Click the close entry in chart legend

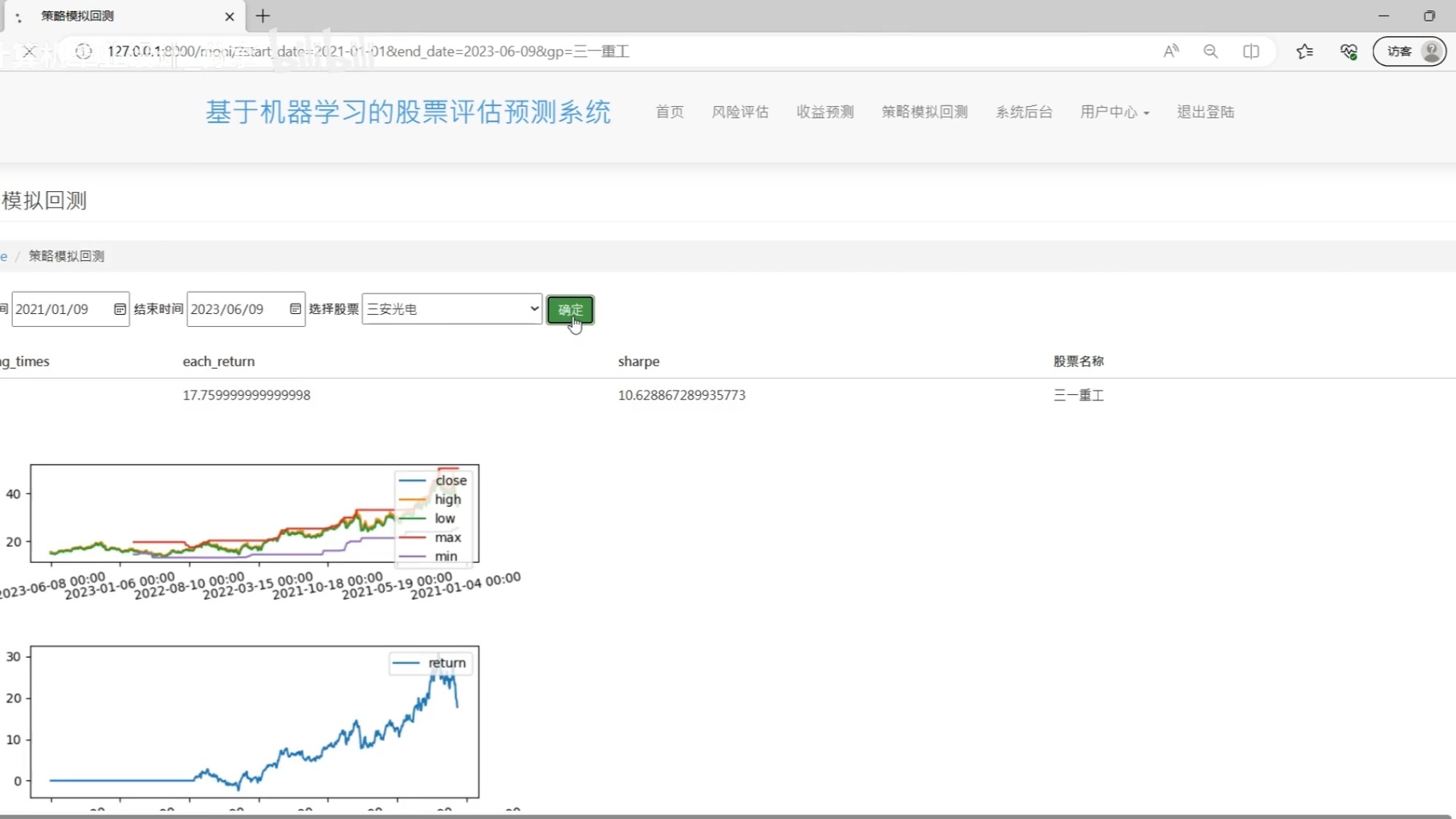[x=433, y=480]
